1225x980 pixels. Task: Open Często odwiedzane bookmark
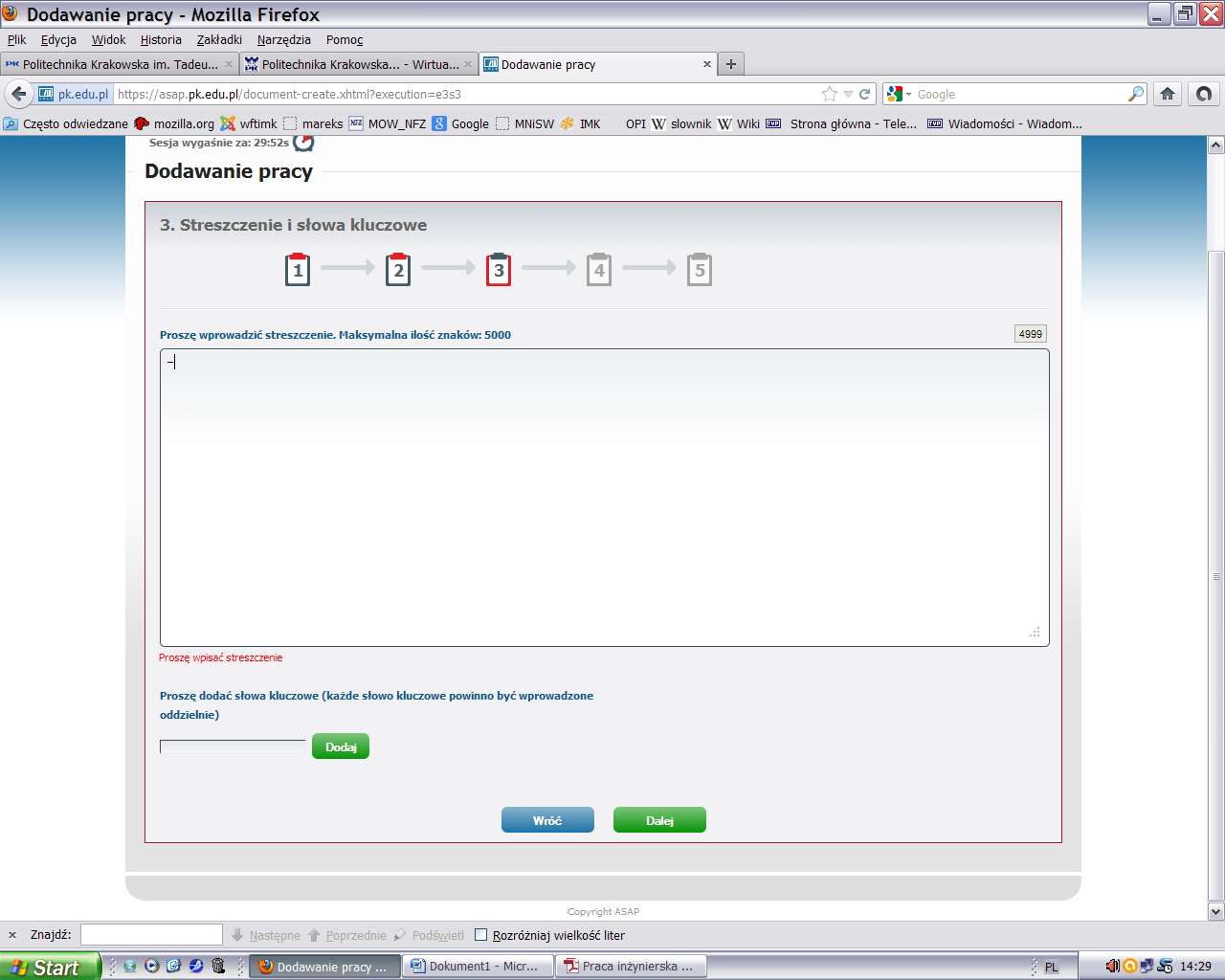click(x=65, y=123)
